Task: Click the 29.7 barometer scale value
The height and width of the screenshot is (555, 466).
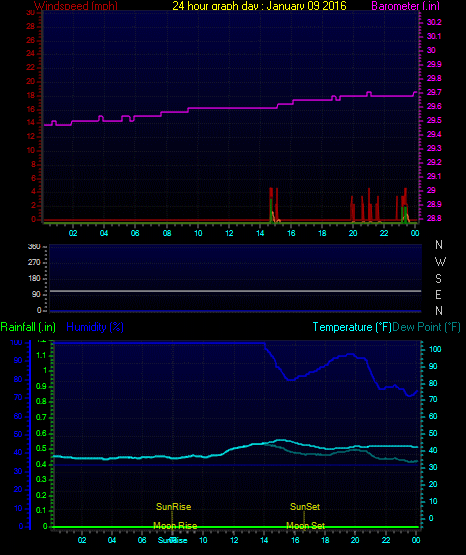Action: tap(434, 92)
